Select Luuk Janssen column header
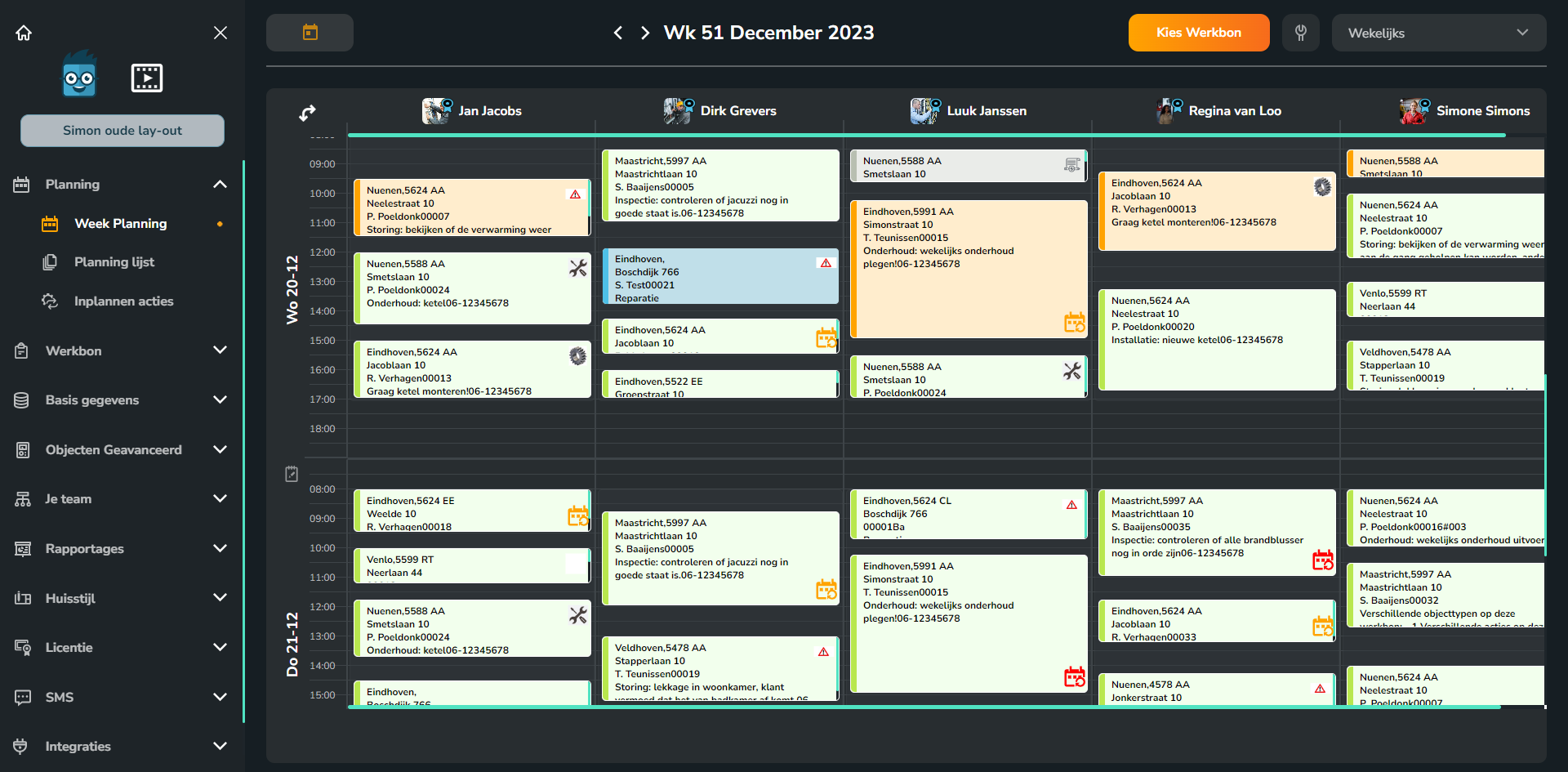This screenshot has height=772, width=1568. [x=969, y=111]
